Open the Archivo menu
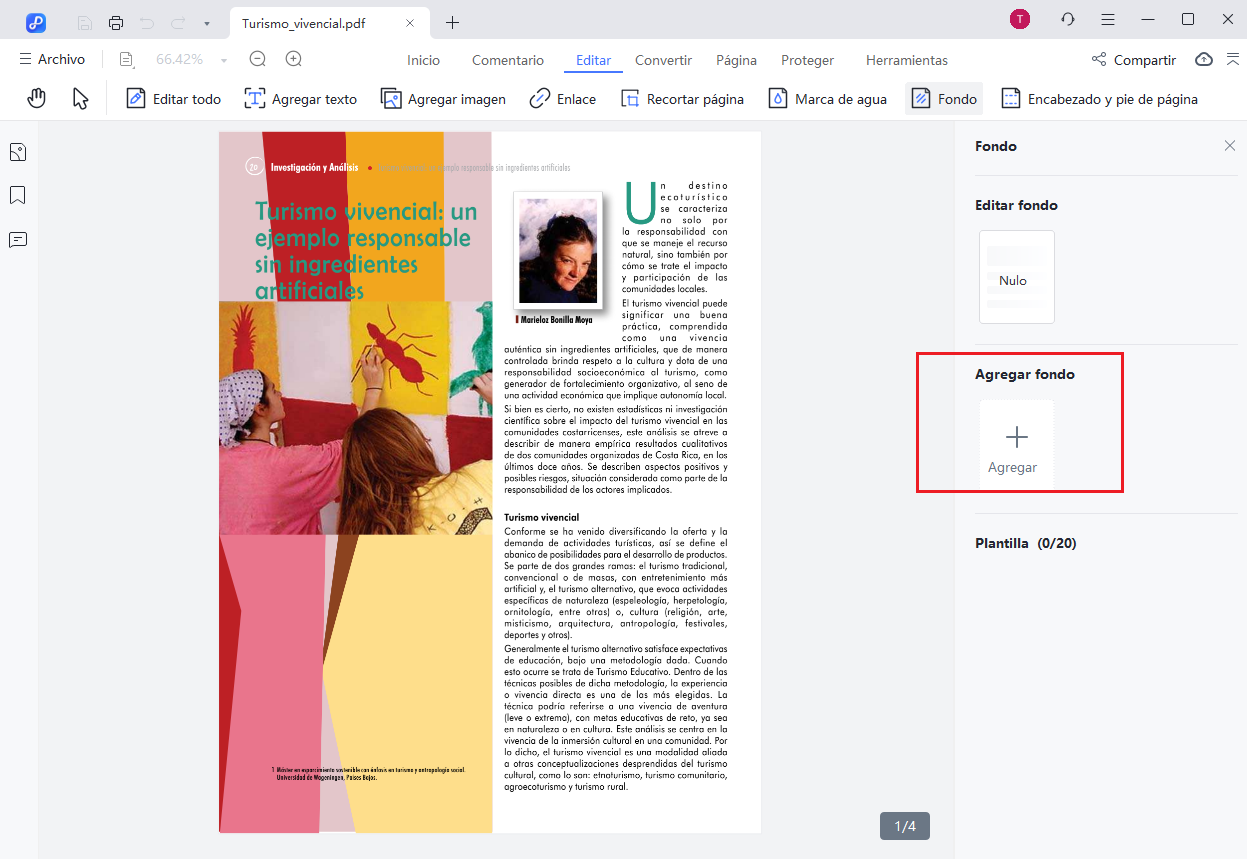Image resolution: width=1247 pixels, height=859 pixels. [52, 60]
